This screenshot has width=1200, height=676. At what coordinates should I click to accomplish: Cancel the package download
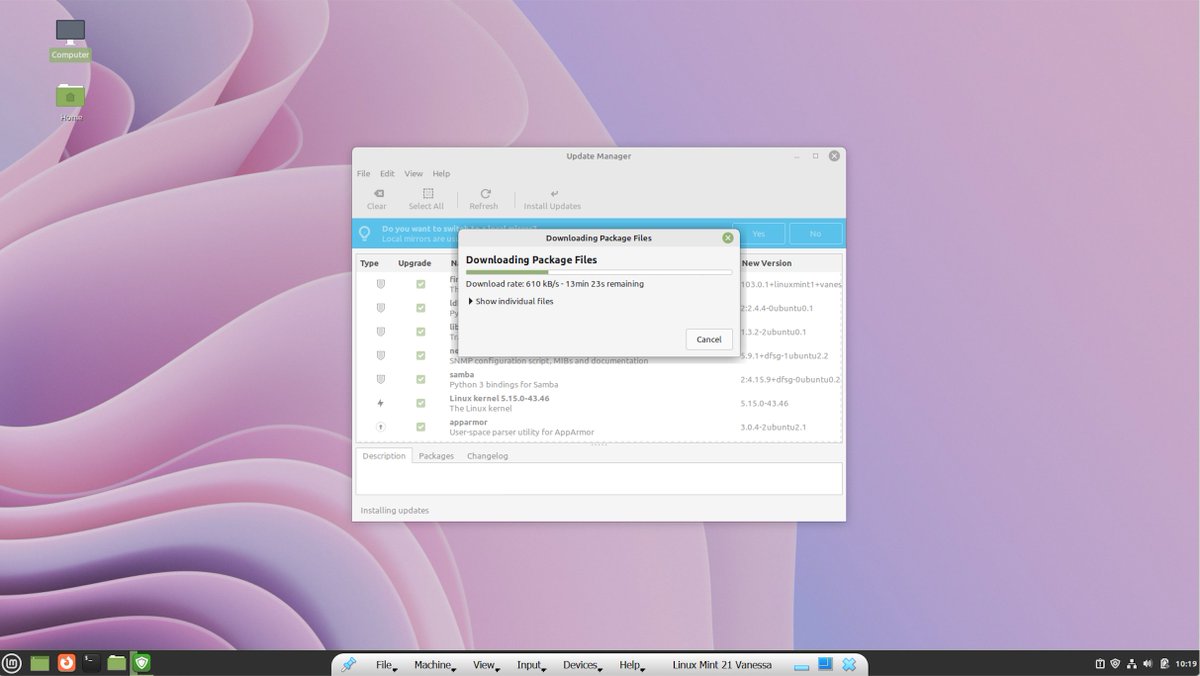tap(708, 339)
